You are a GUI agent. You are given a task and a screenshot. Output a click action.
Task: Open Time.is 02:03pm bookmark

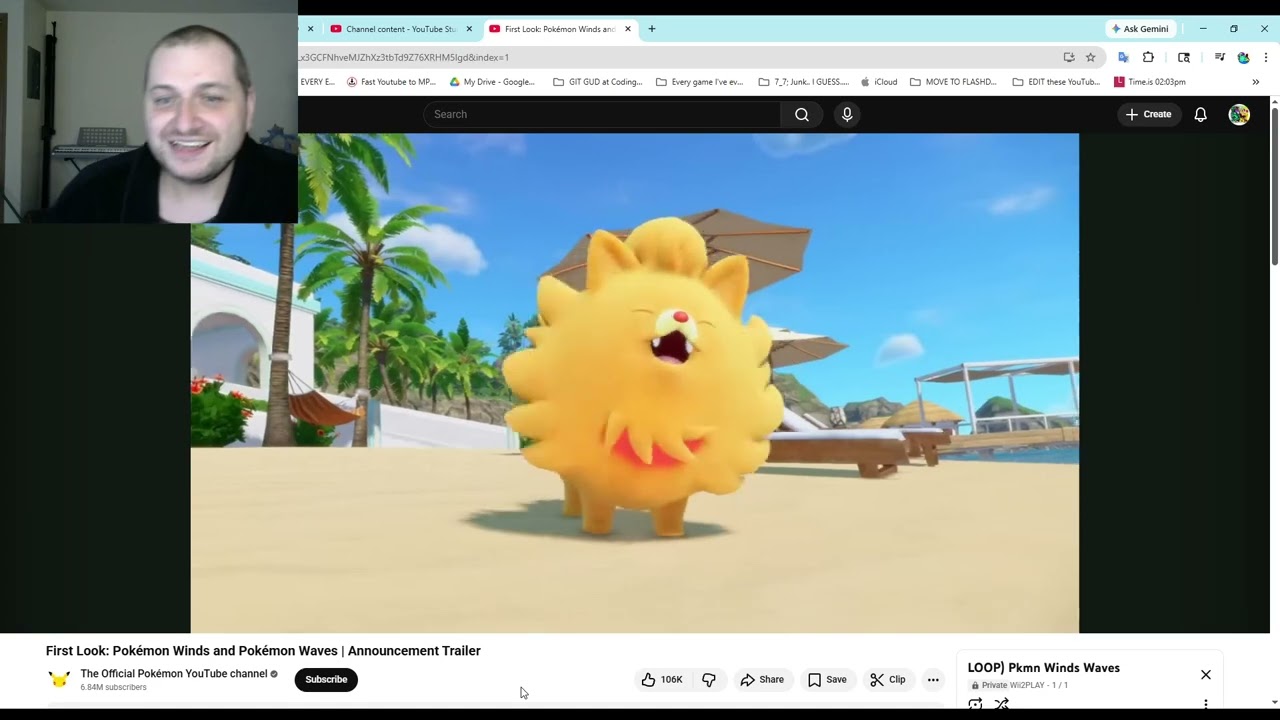tap(1150, 82)
